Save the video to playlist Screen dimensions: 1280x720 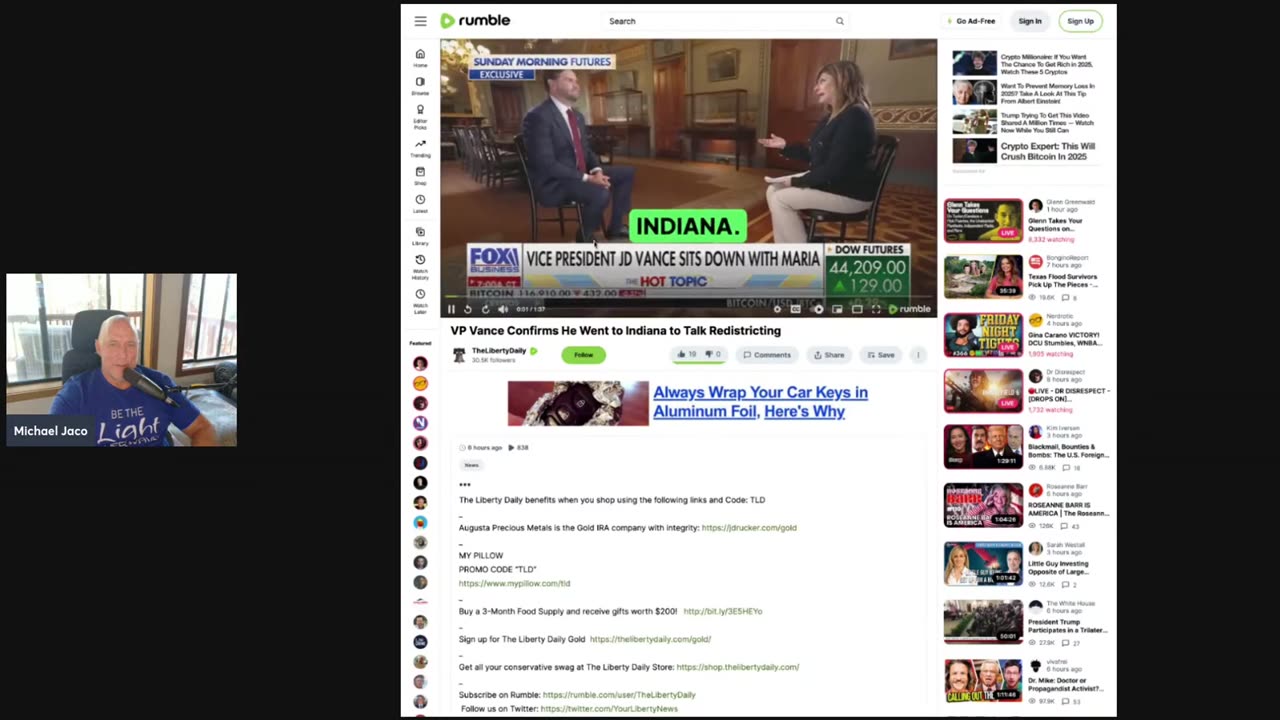(x=881, y=354)
